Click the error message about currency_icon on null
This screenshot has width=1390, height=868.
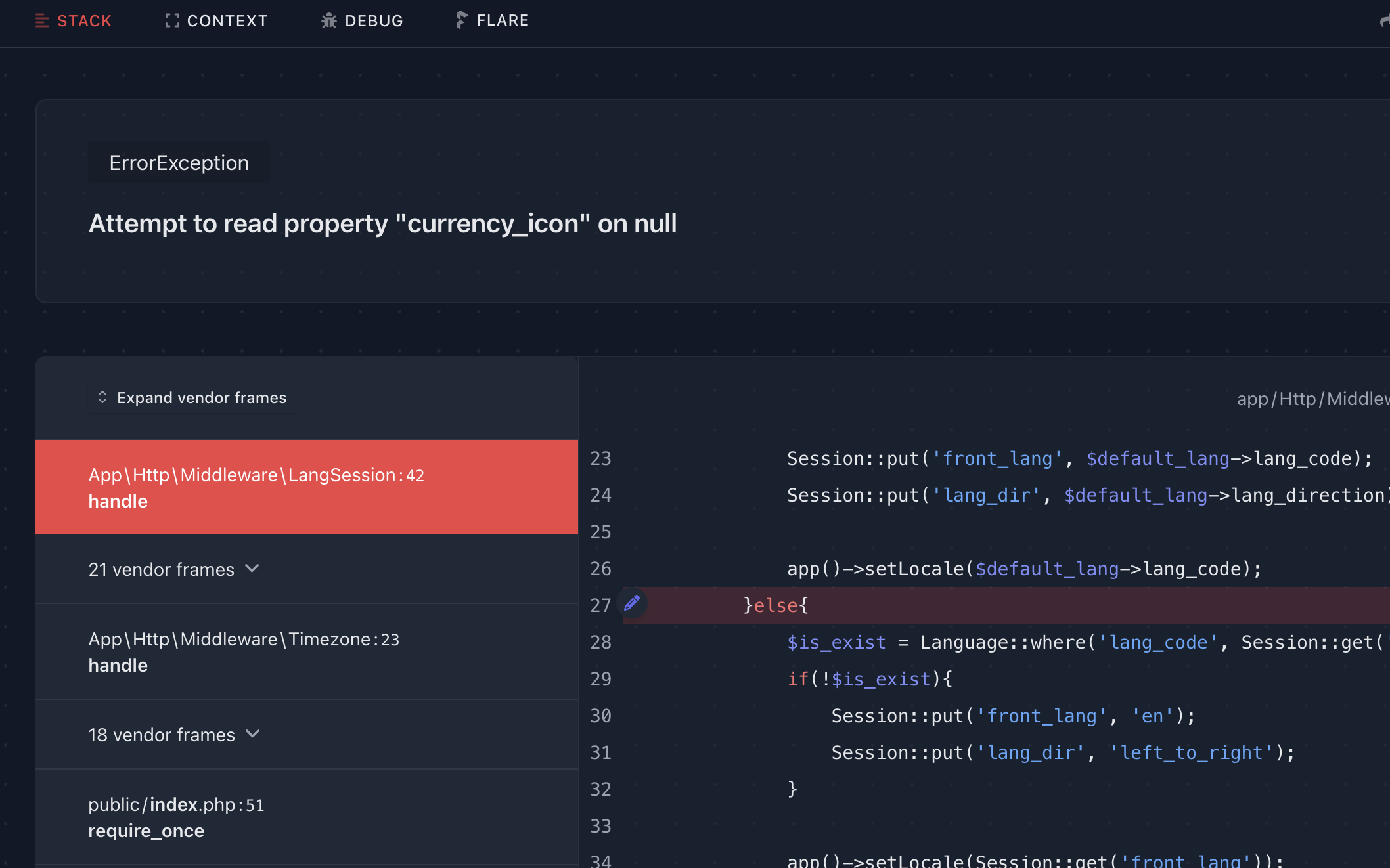click(x=382, y=224)
